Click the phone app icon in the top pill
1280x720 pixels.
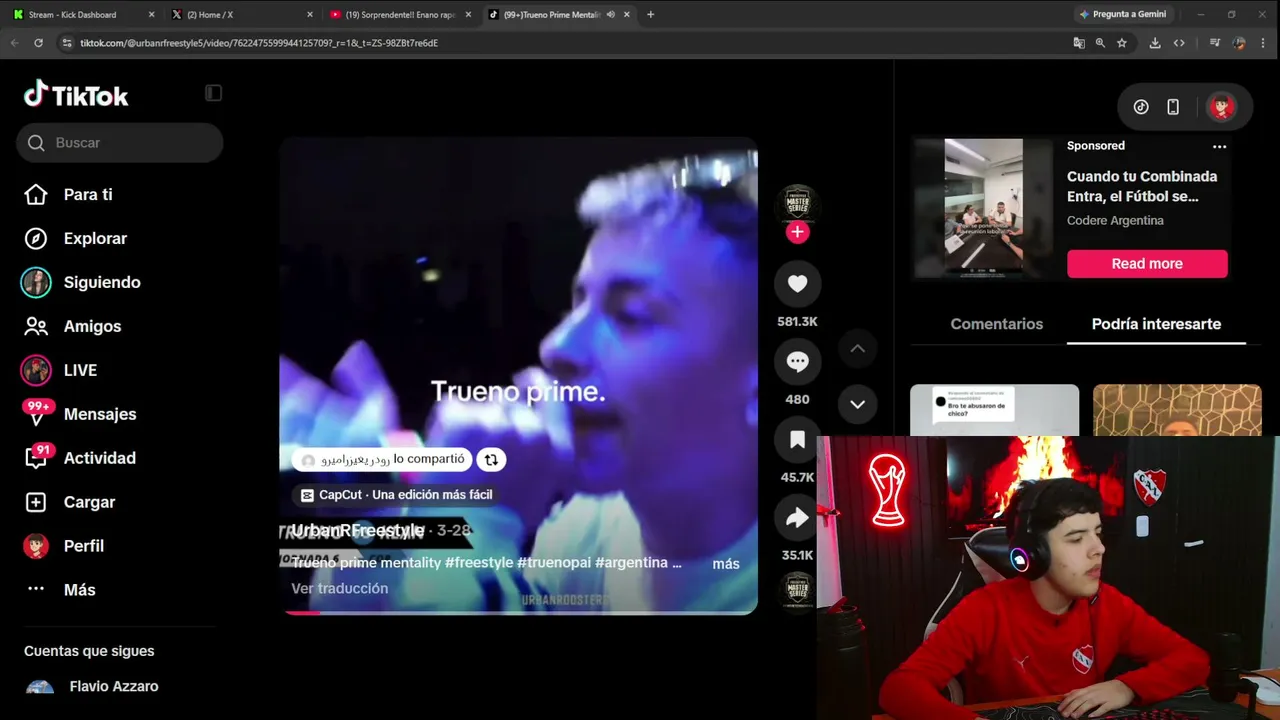[x=1173, y=107]
